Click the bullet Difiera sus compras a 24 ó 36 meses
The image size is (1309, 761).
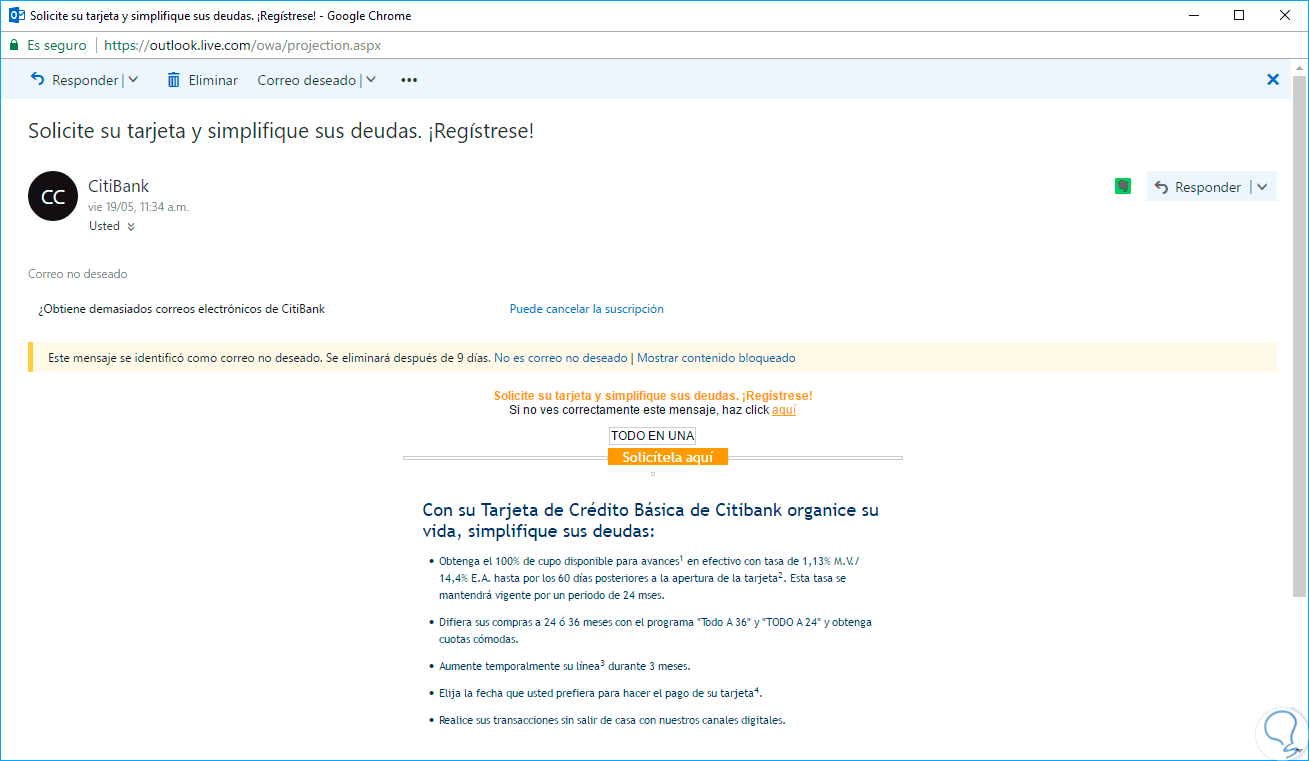tap(655, 630)
